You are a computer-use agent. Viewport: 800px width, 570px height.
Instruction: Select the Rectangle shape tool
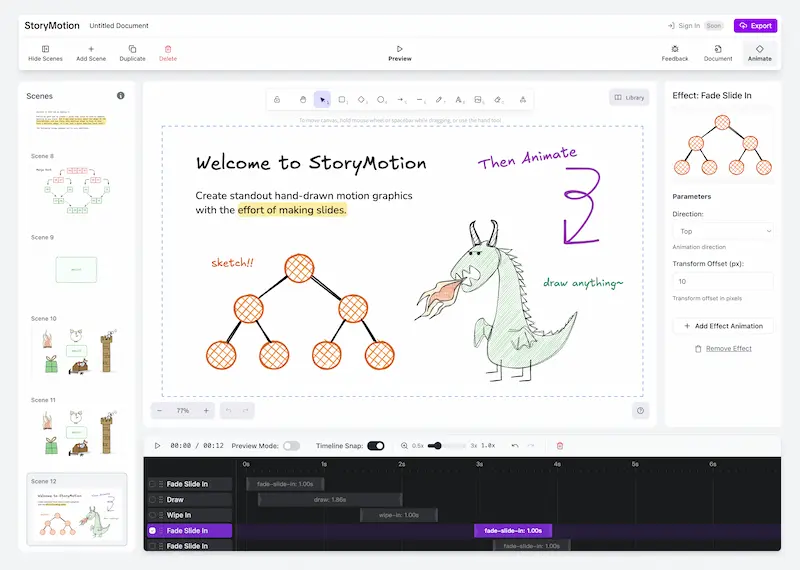342,100
